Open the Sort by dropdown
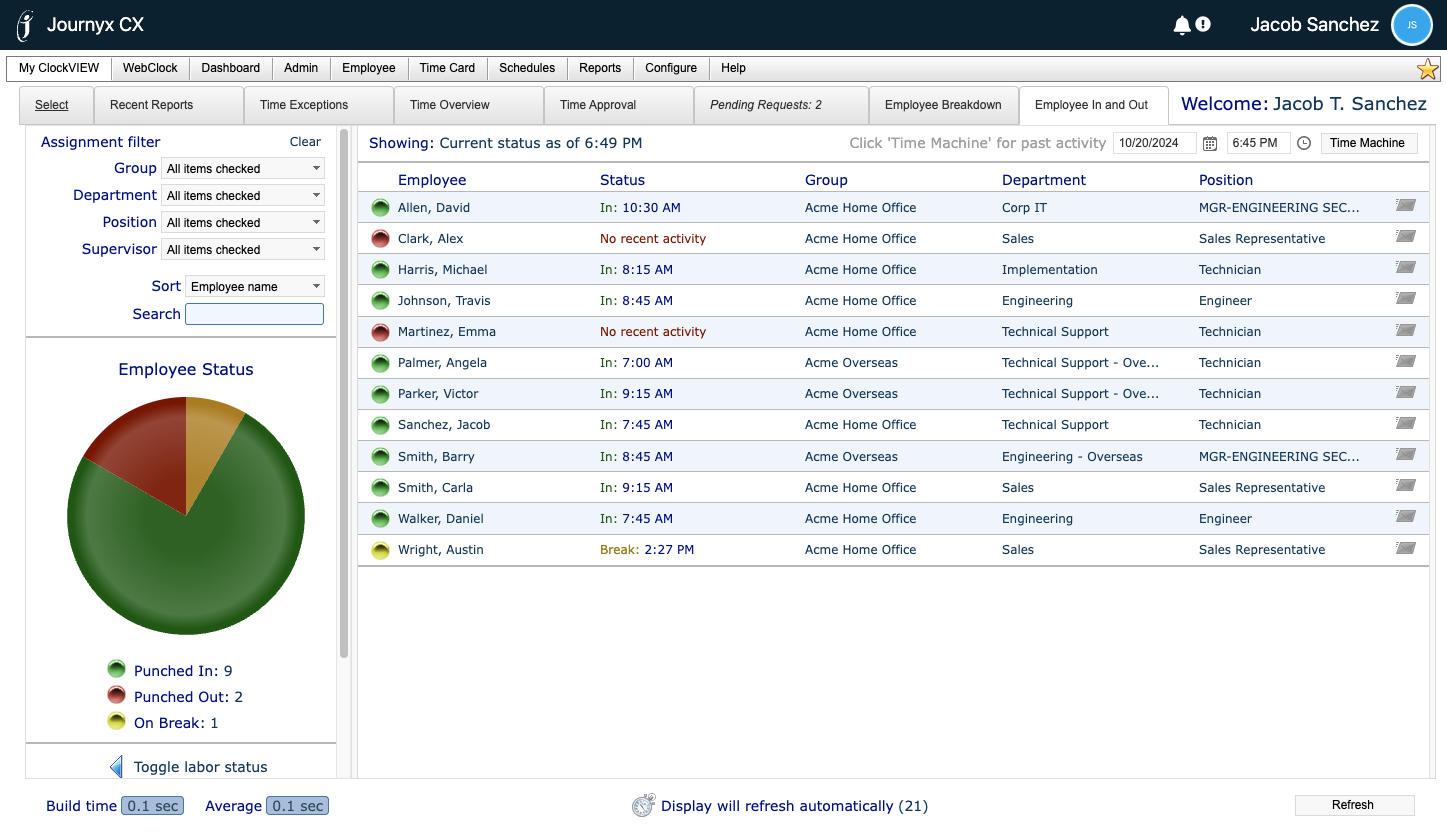Image resolution: width=1447 pixels, height=839 pixels. pyautogui.click(x=255, y=287)
